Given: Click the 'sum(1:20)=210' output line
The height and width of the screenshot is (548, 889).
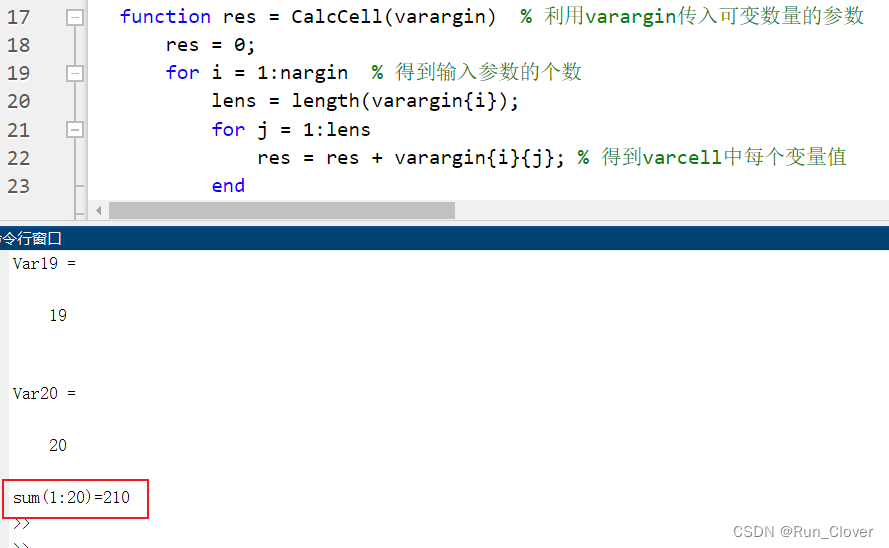Looking at the screenshot, I should (71, 498).
